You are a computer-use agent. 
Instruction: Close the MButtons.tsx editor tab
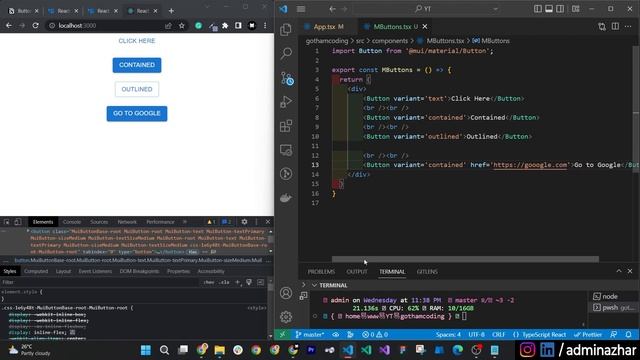(424, 27)
